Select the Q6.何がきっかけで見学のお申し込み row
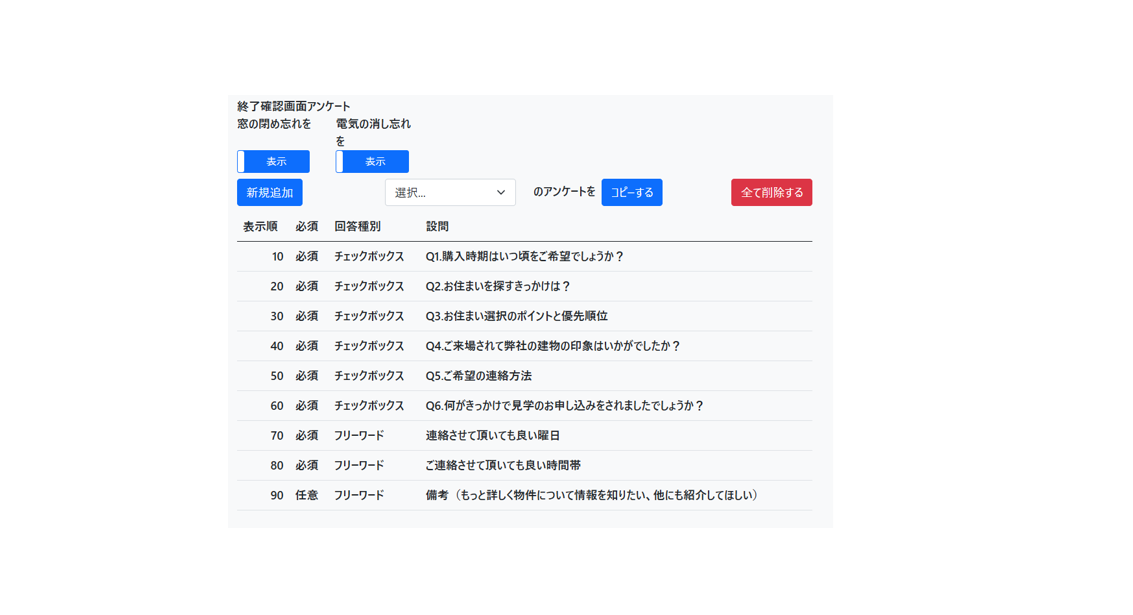The width and height of the screenshot is (1133, 615). click(x=525, y=405)
